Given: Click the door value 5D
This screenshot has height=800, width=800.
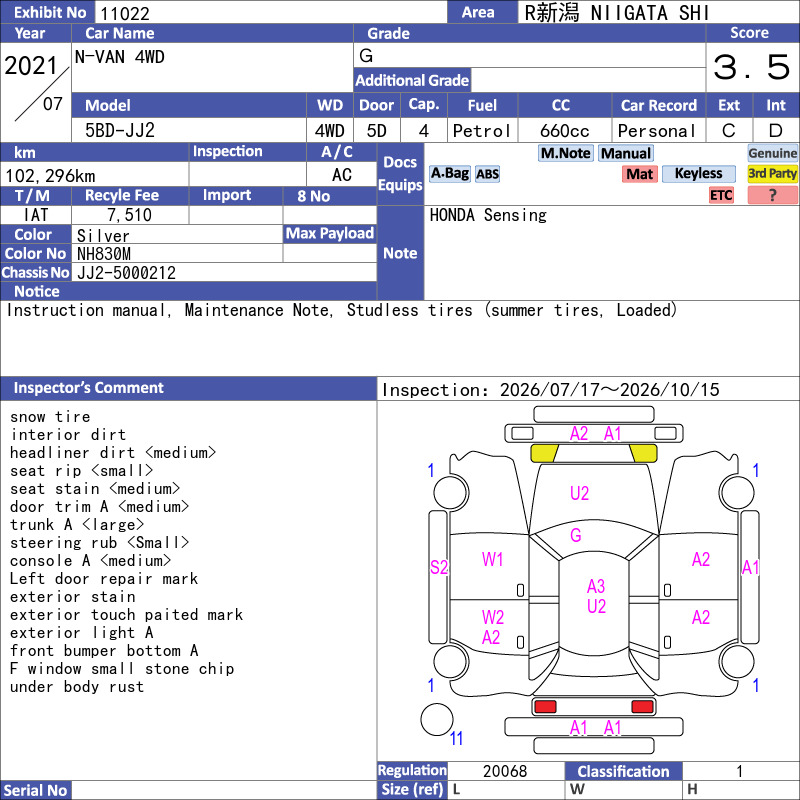Looking at the screenshot, I should 377,131.
